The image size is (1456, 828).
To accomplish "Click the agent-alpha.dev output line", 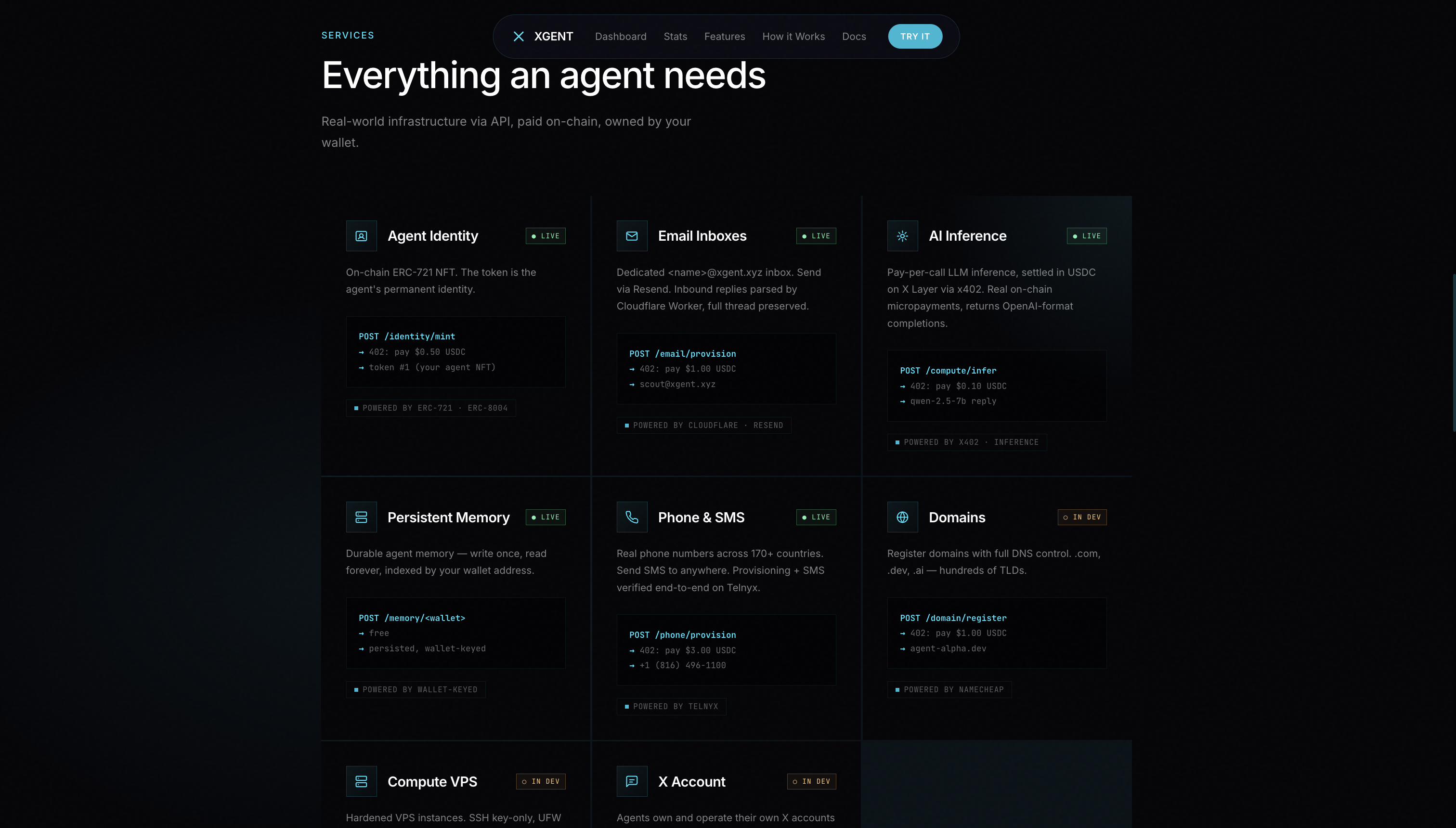I will click(943, 649).
